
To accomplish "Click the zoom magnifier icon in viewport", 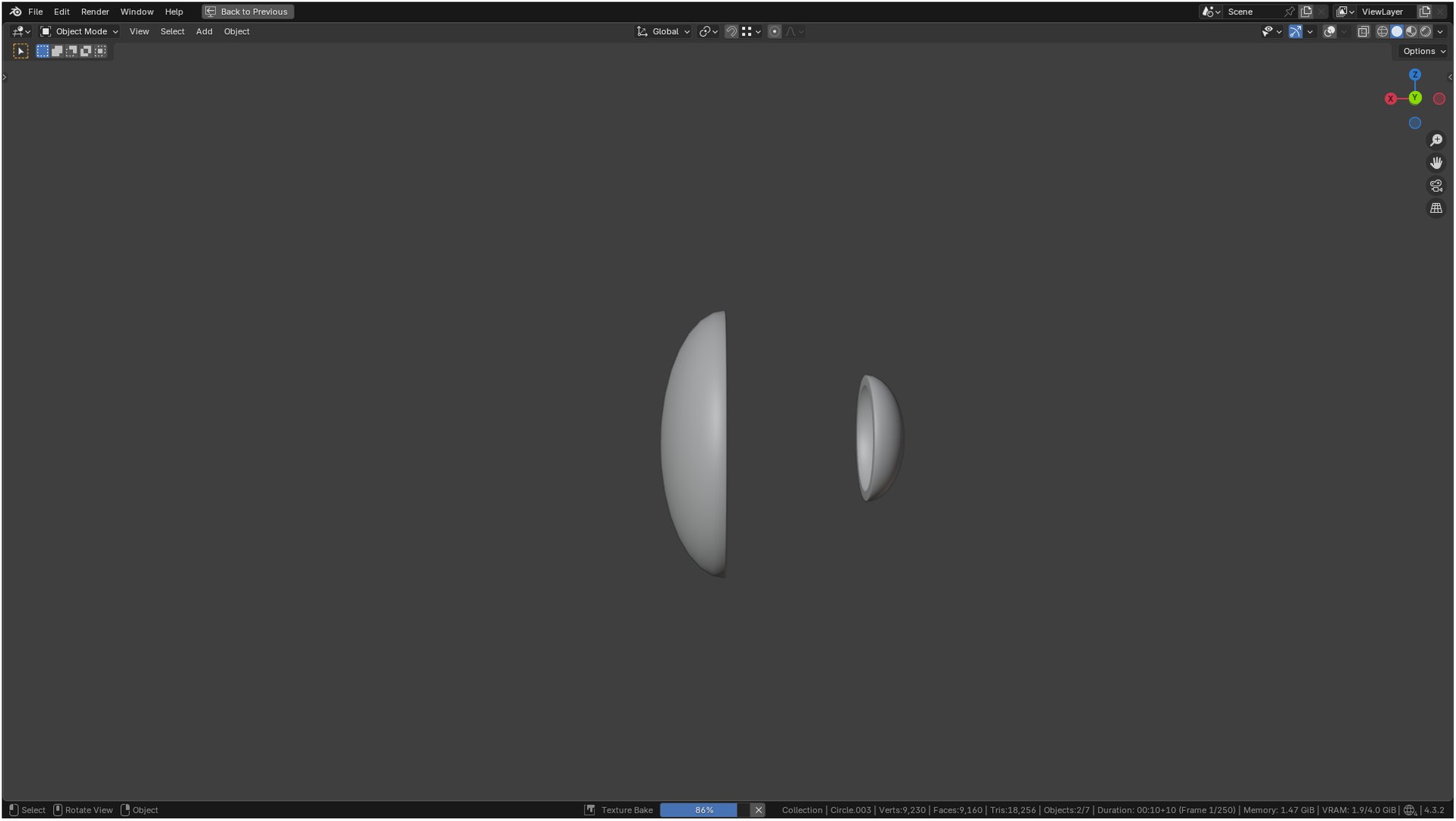I will (1435, 141).
